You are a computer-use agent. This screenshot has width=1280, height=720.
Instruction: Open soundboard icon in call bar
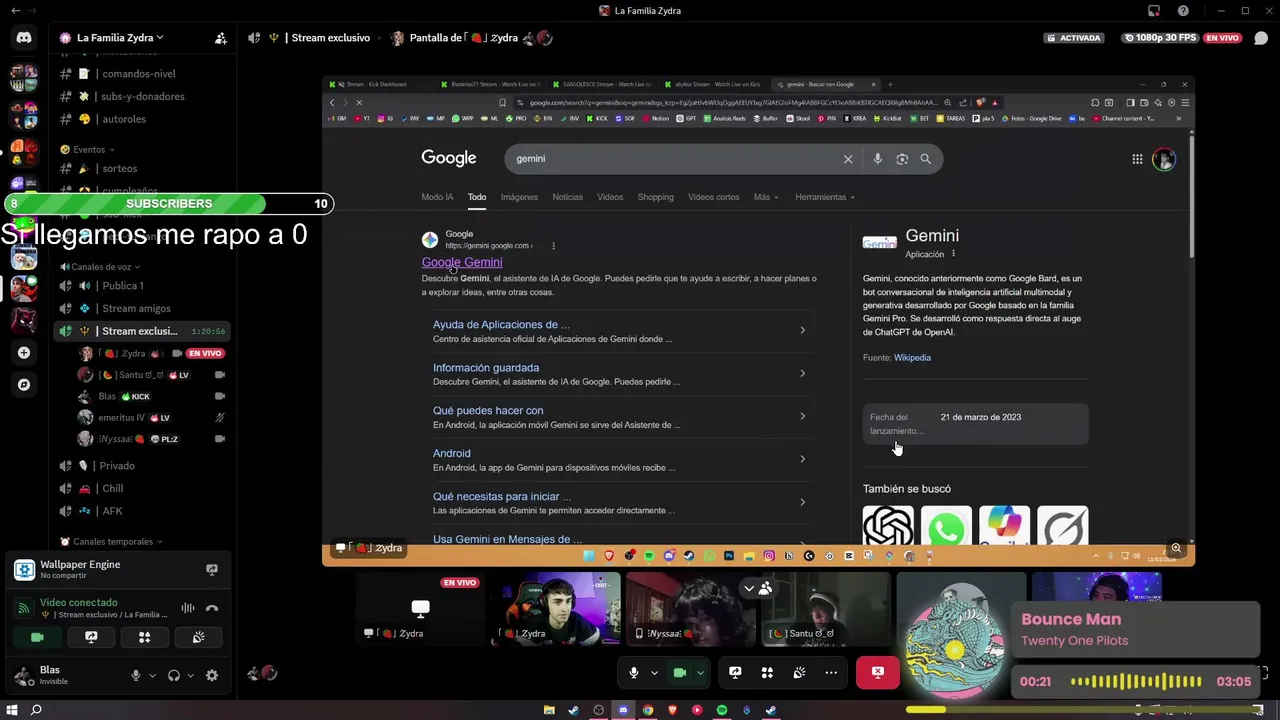(x=799, y=673)
